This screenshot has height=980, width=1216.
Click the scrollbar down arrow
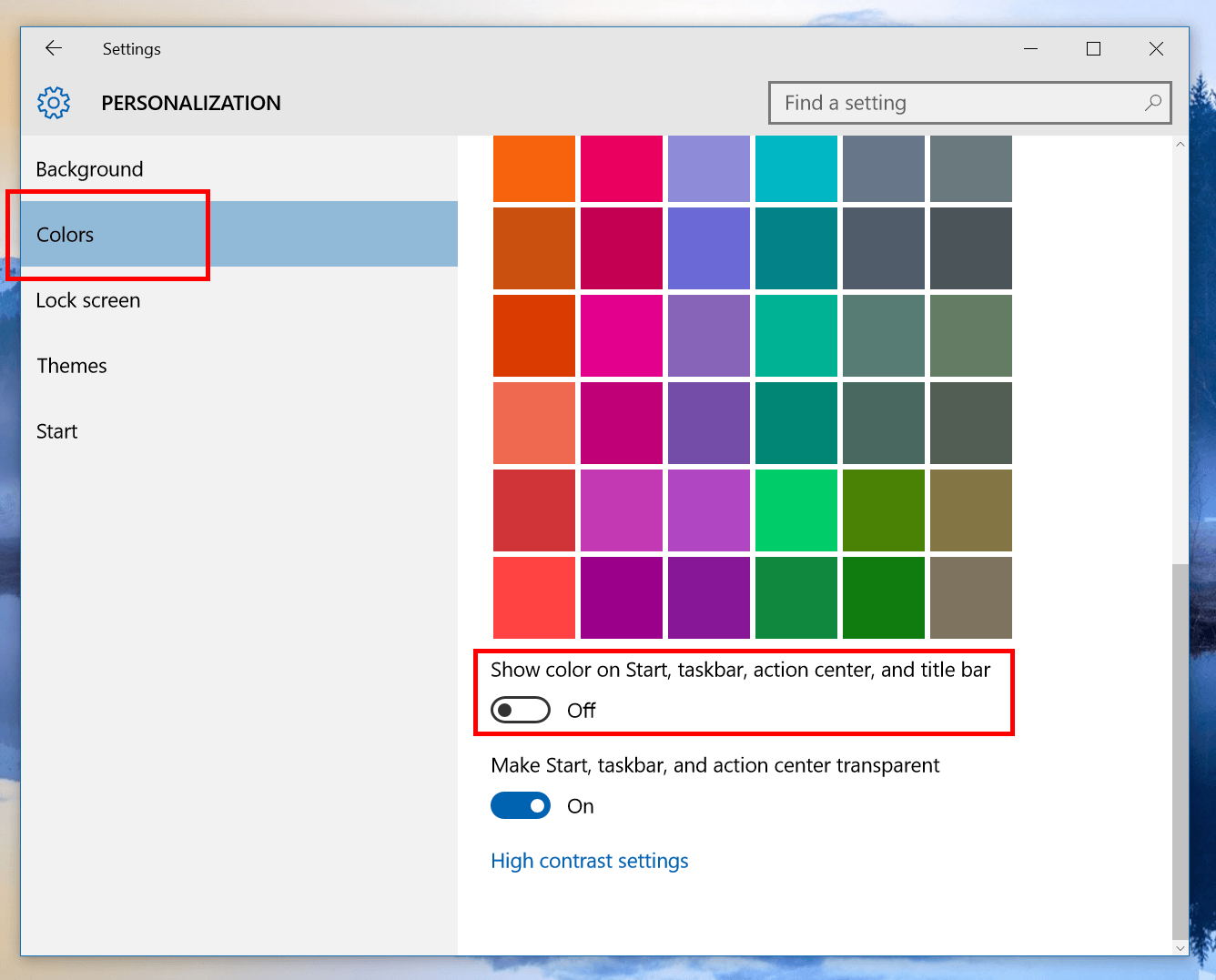[1181, 947]
